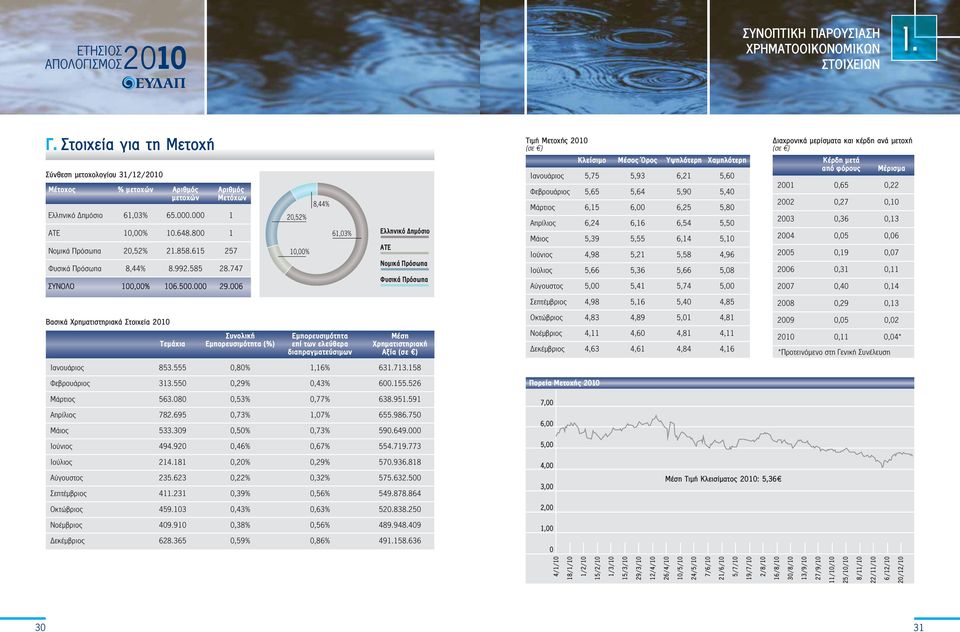Click the January volume "853.555"
This screenshot has height=632, width=960.
(172, 368)
